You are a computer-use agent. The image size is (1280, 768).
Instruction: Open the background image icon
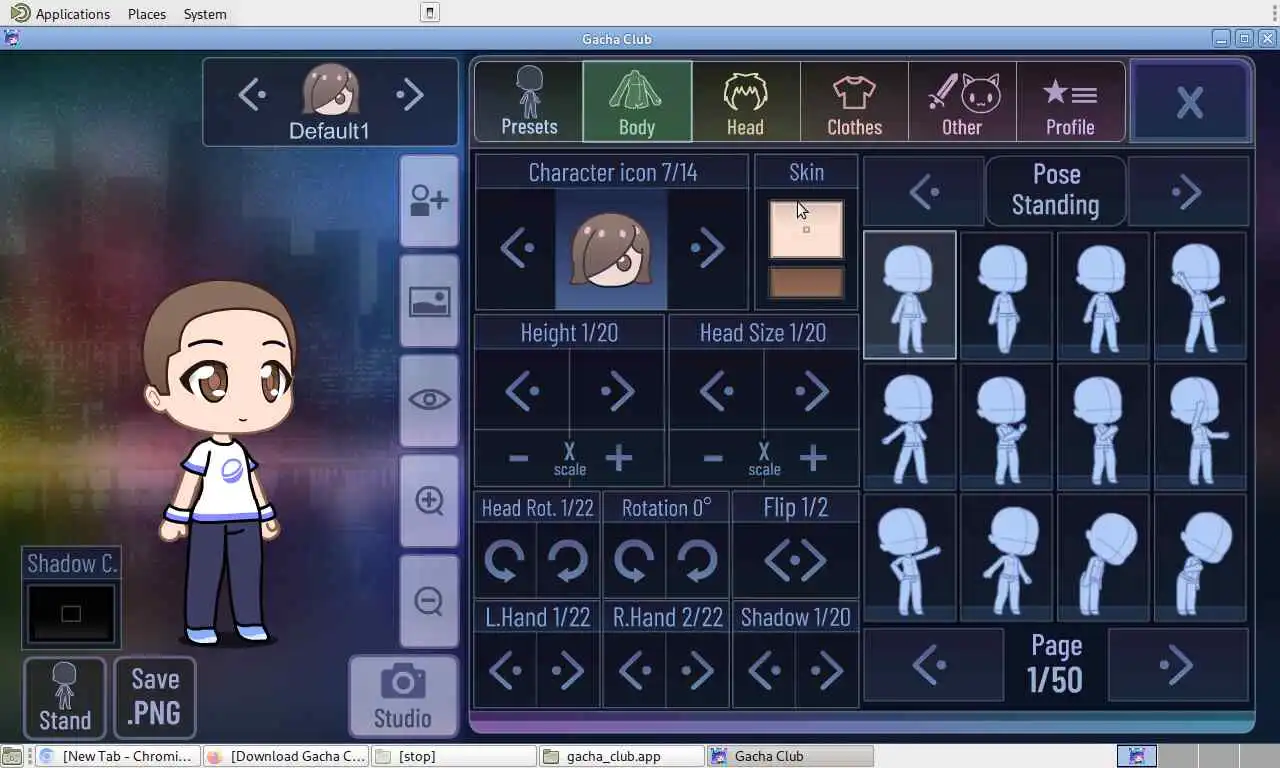429,301
